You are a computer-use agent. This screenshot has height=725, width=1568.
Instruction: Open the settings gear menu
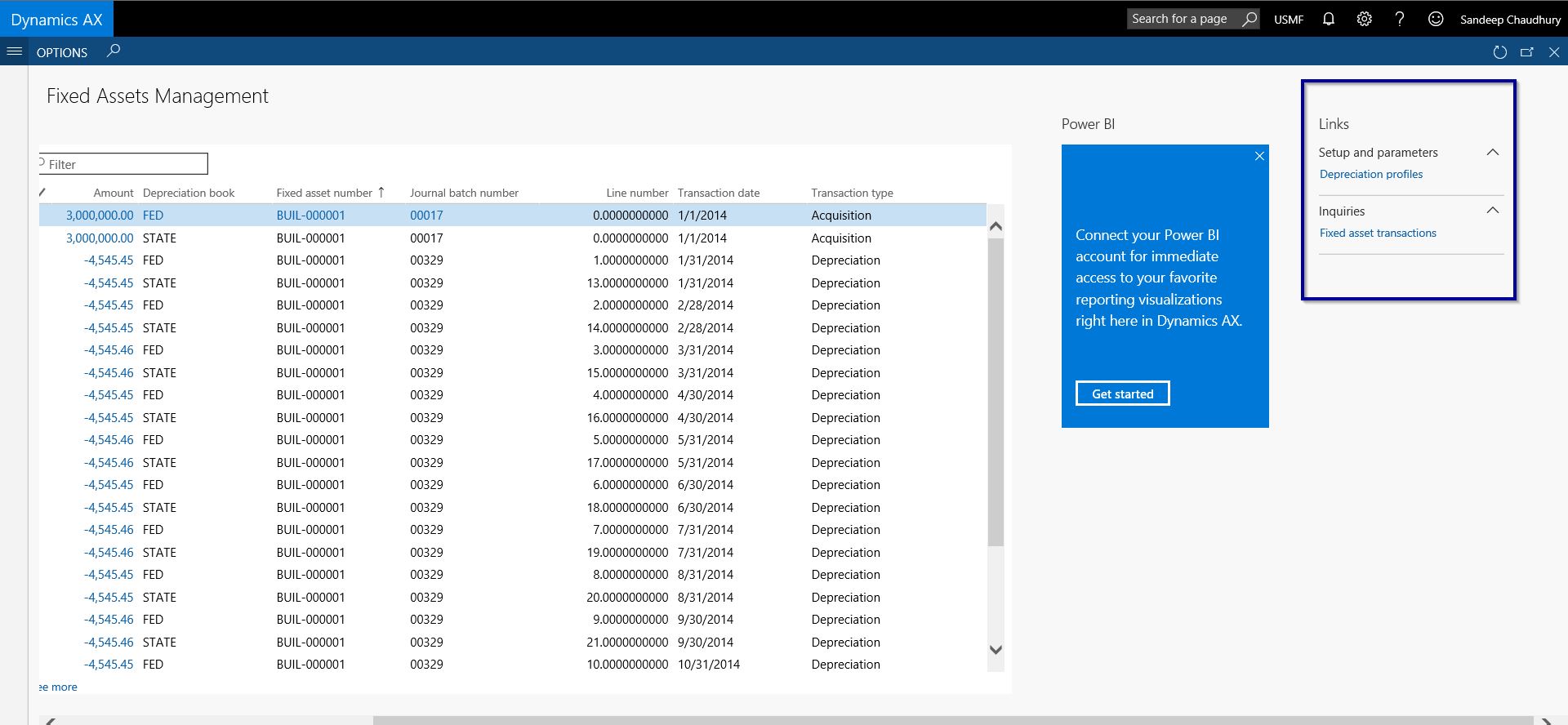tap(1364, 19)
